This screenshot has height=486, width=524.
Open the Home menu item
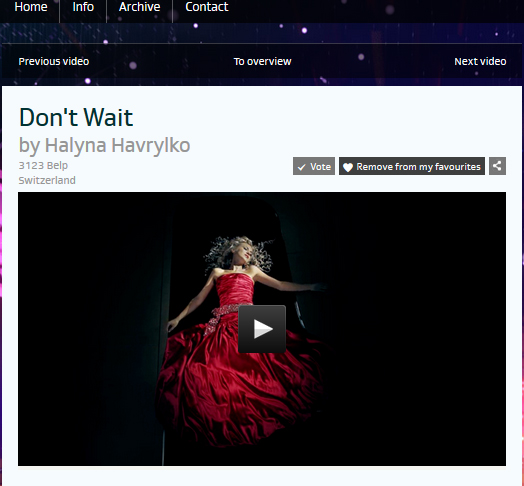(x=31, y=7)
